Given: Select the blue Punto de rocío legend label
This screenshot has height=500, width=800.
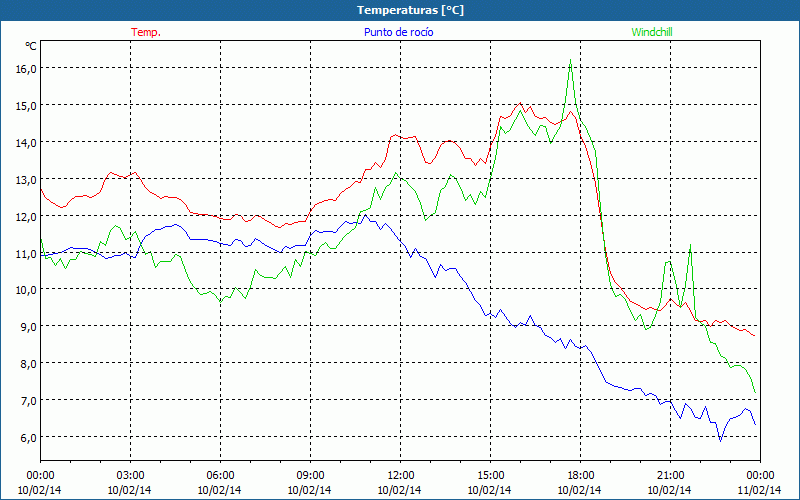Looking at the screenshot, I should 398,32.
